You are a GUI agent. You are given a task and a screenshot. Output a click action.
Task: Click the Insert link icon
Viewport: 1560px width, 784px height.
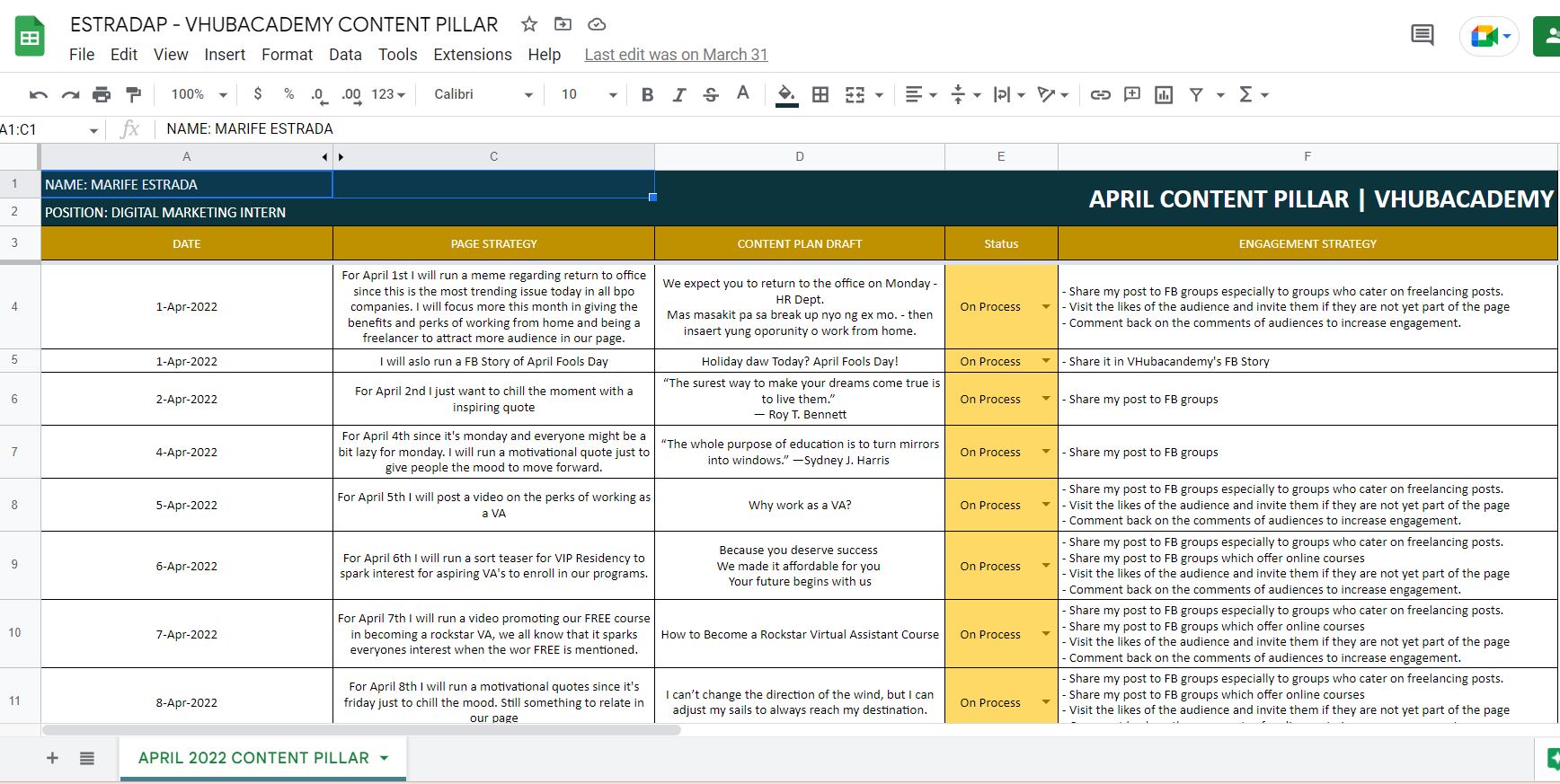point(1100,94)
